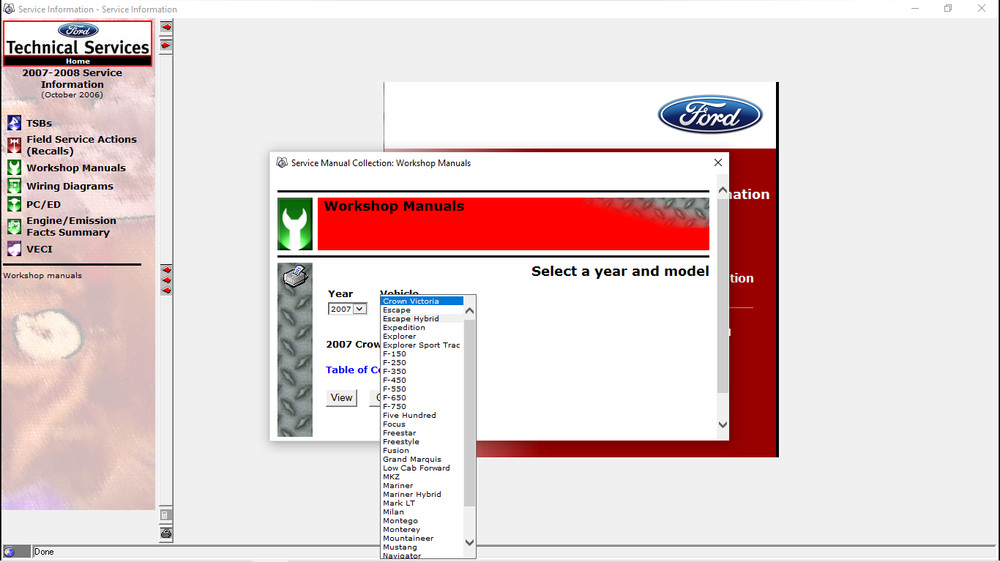Click dialog scrollbar down arrow
This screenshot has width=1000, height=562.
(723, 425)
